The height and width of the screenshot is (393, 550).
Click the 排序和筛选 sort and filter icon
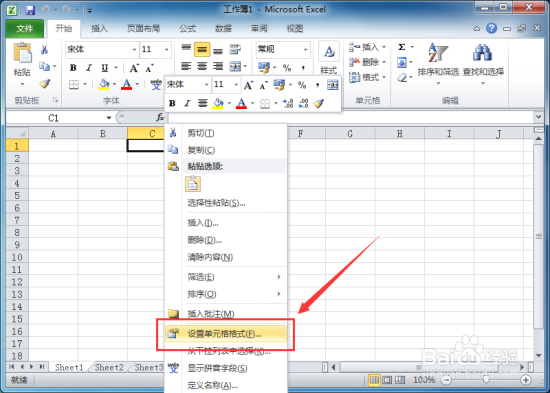click(x=438, y=53)
